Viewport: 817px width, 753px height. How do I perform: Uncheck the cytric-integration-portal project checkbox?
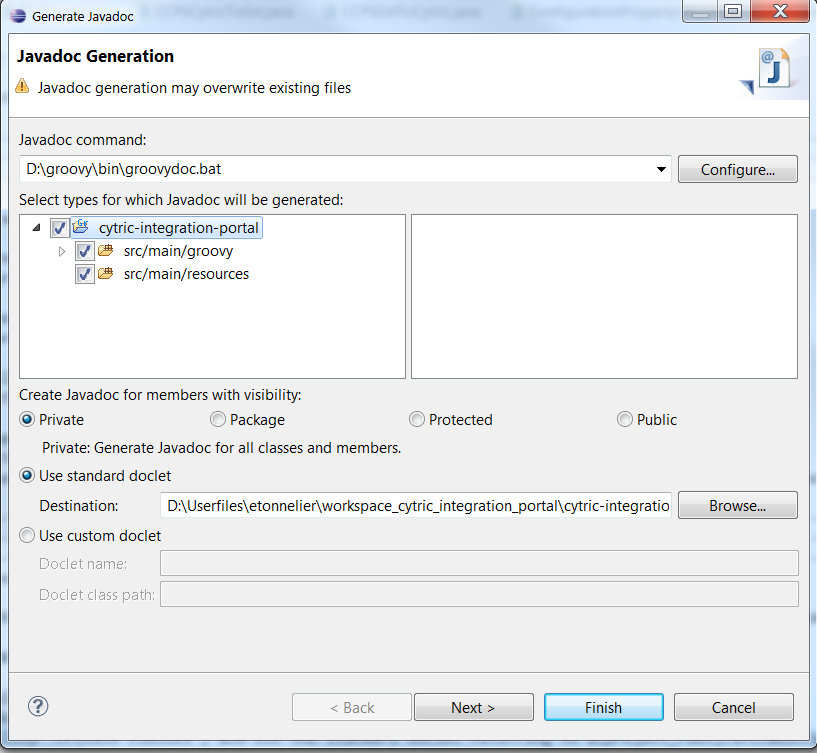tap(60, 228)
